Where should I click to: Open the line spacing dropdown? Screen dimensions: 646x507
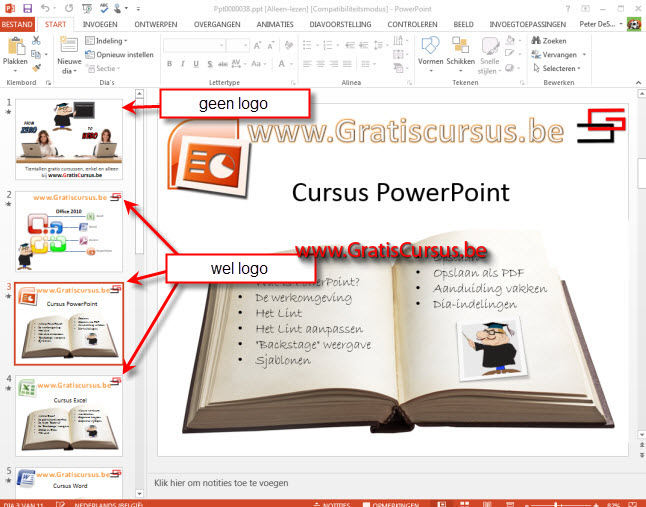coord(381,45)
